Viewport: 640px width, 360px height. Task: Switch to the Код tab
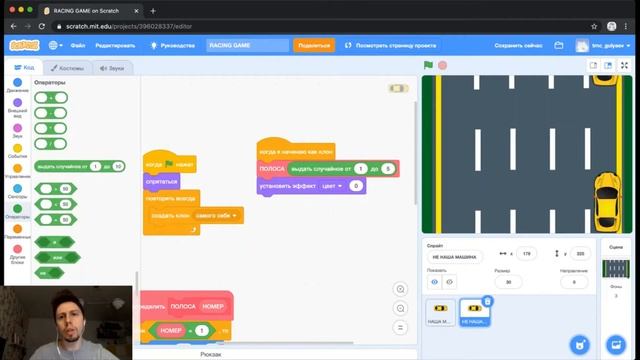pyautogui.click(x=24, y=67)
